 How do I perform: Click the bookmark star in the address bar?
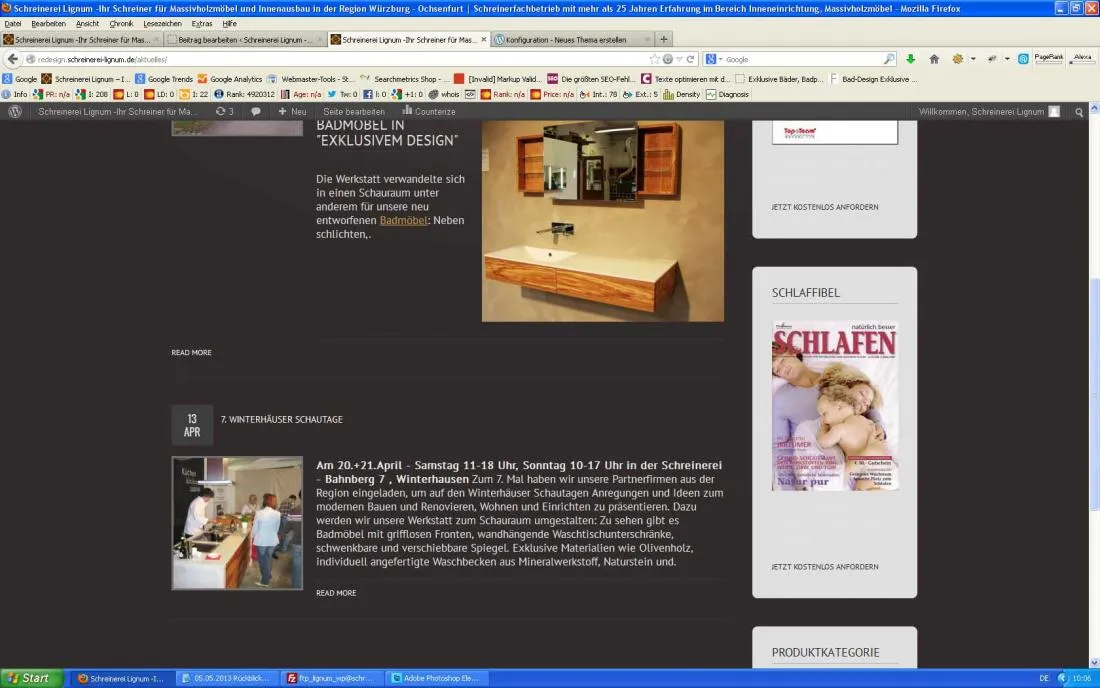point(655,59)
